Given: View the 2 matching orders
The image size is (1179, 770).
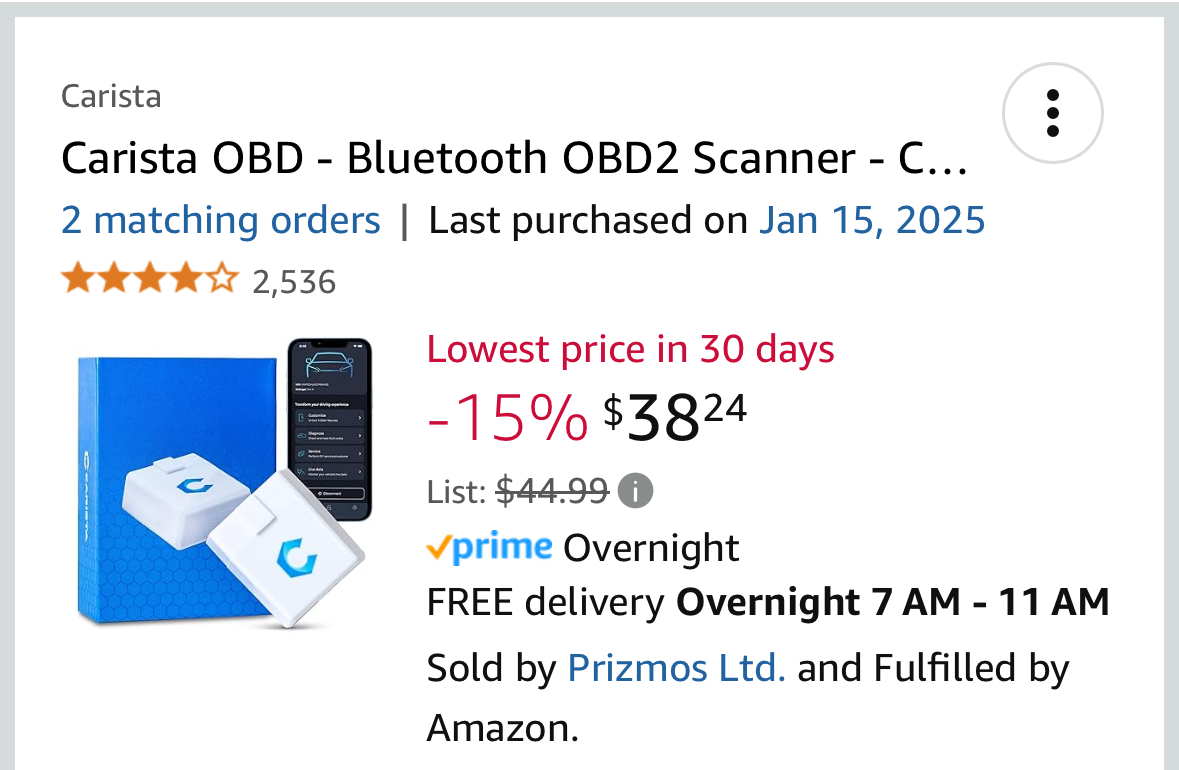Looking at the screenshot, I should (221, 220).
